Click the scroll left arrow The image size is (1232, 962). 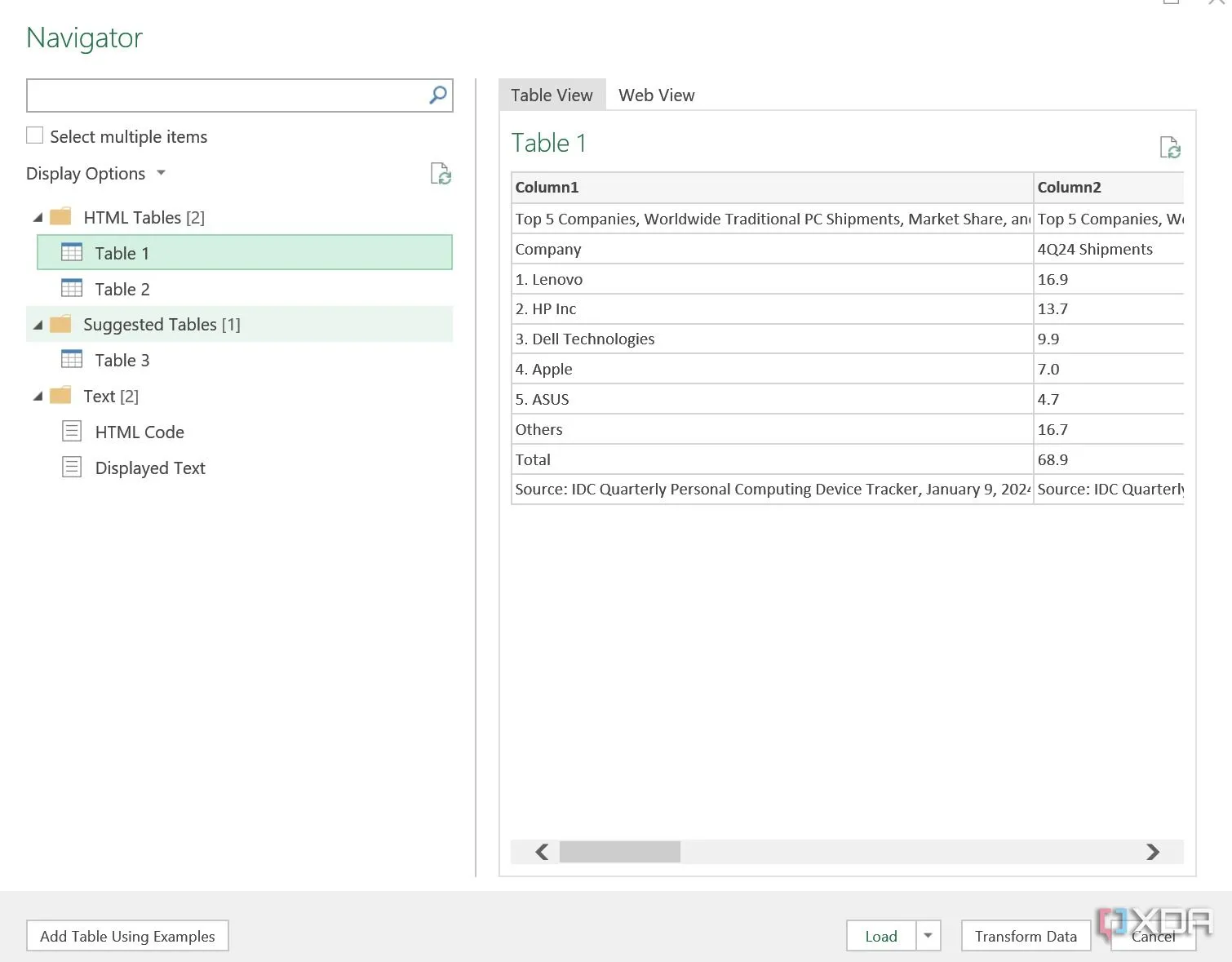pos(542,852)
